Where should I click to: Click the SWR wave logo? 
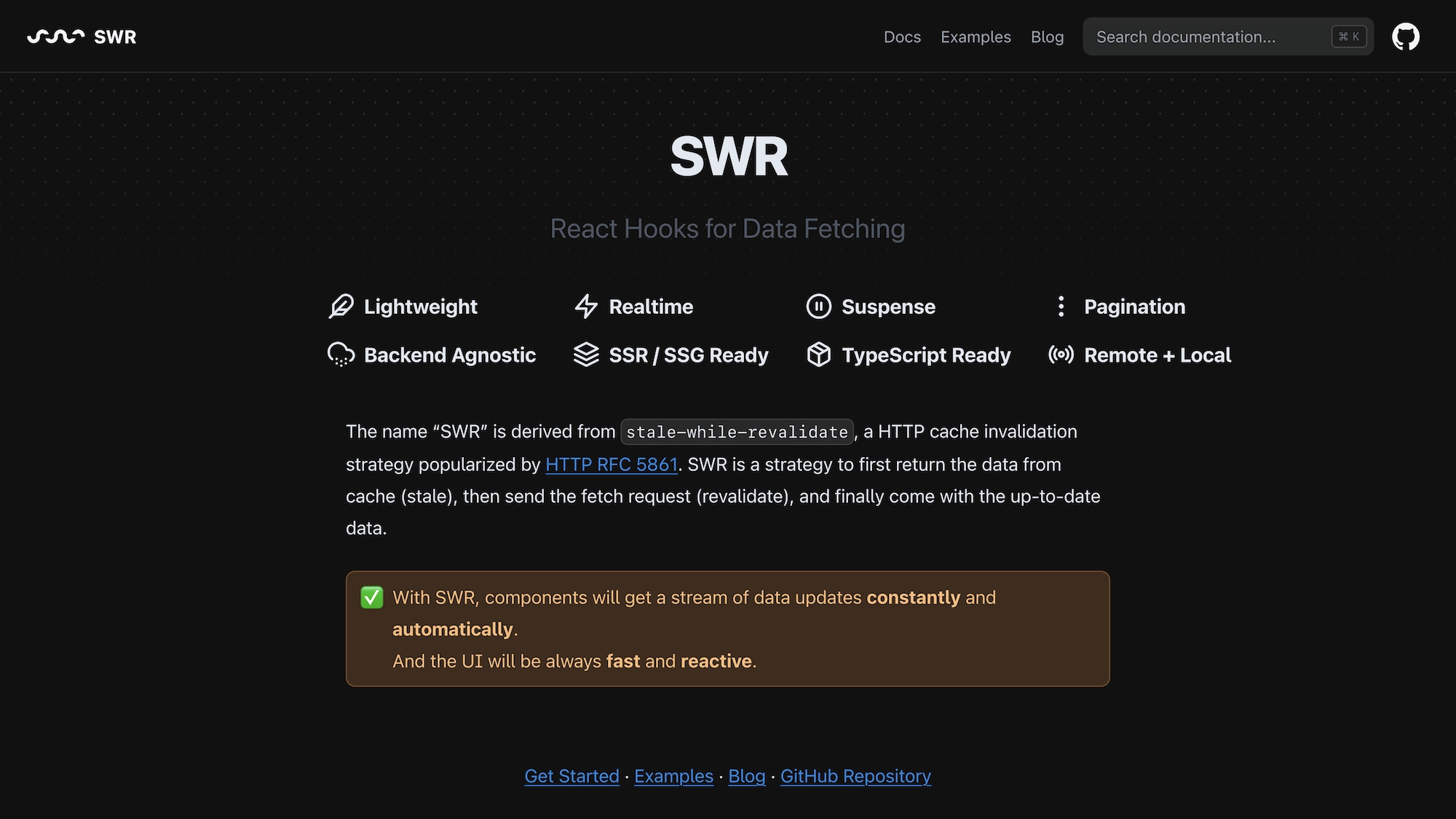click(56, 36)
